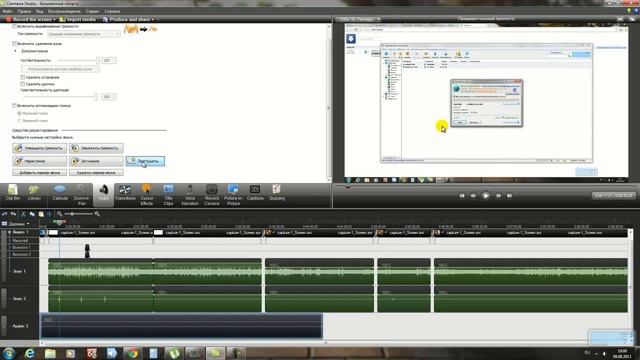Expand the Video 1 track

(x=9, y=232)
